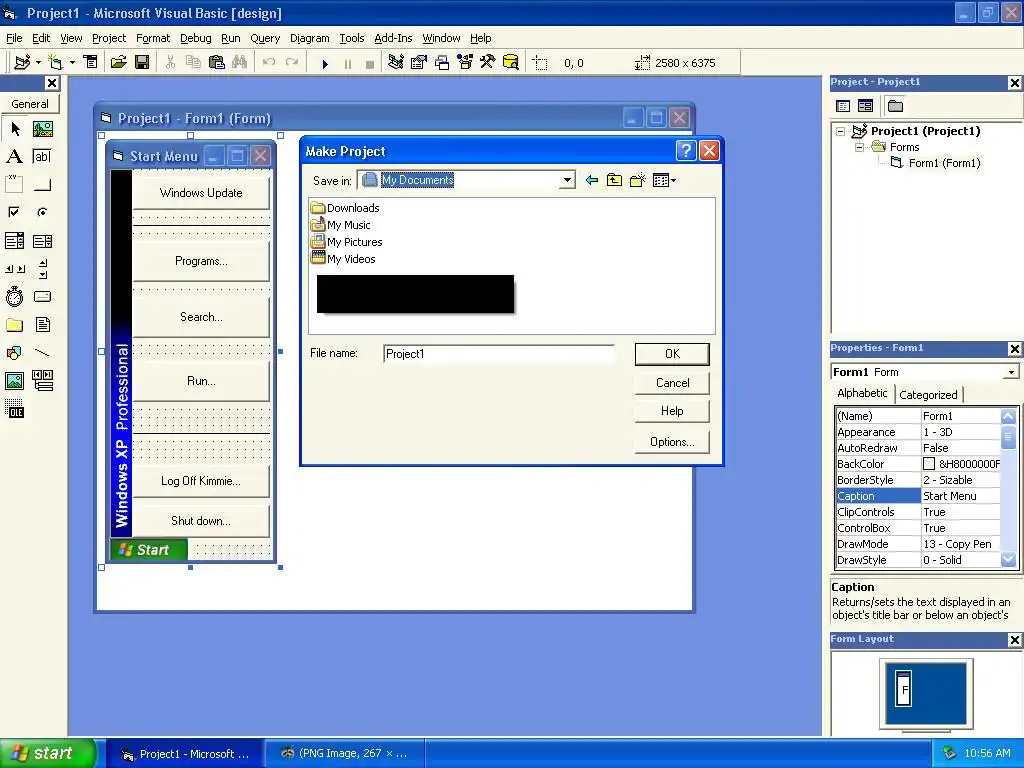Click the Properties Window toolbar icon
The width and height of the screenshot is (1024, 768).
419,63
